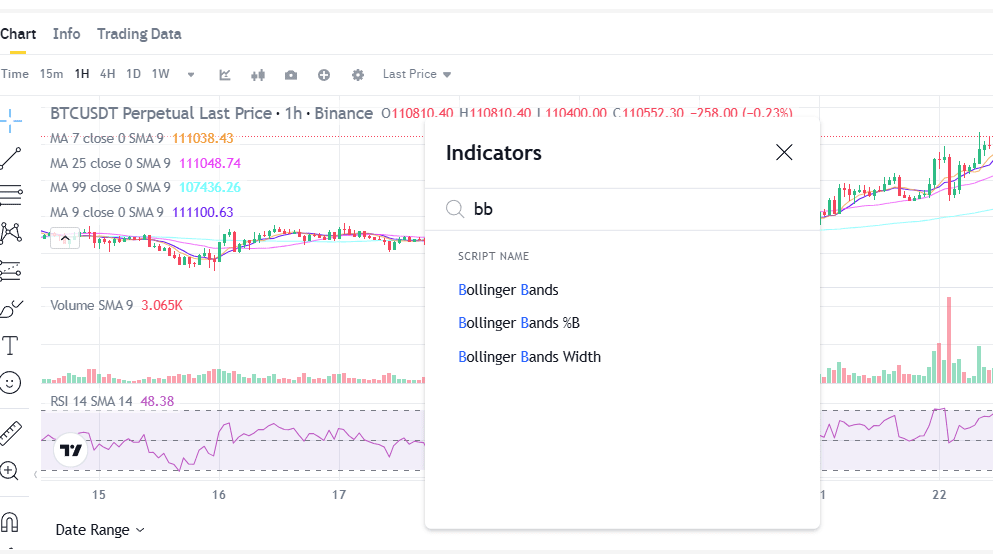This screenshot has height=555, width=993.
Task: Toggle the magnet snap mode
Action: pos(9,523)
